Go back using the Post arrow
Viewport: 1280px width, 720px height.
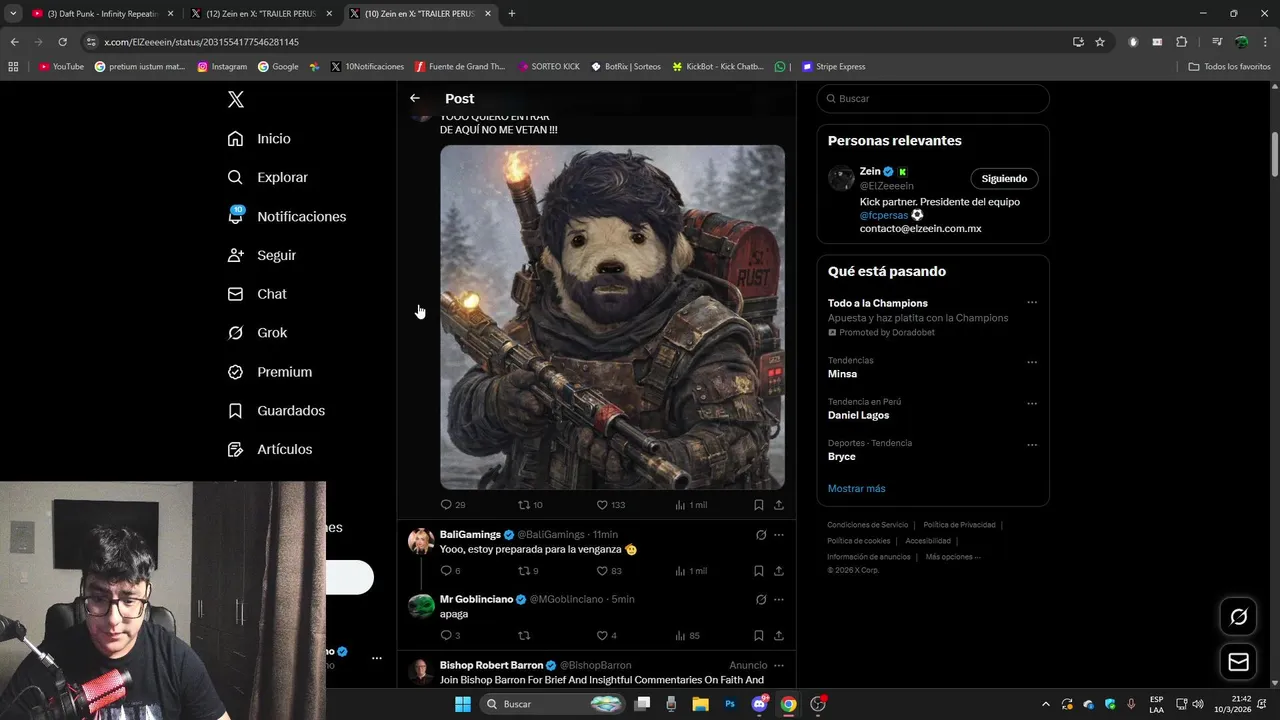click(x=415, y=98)
